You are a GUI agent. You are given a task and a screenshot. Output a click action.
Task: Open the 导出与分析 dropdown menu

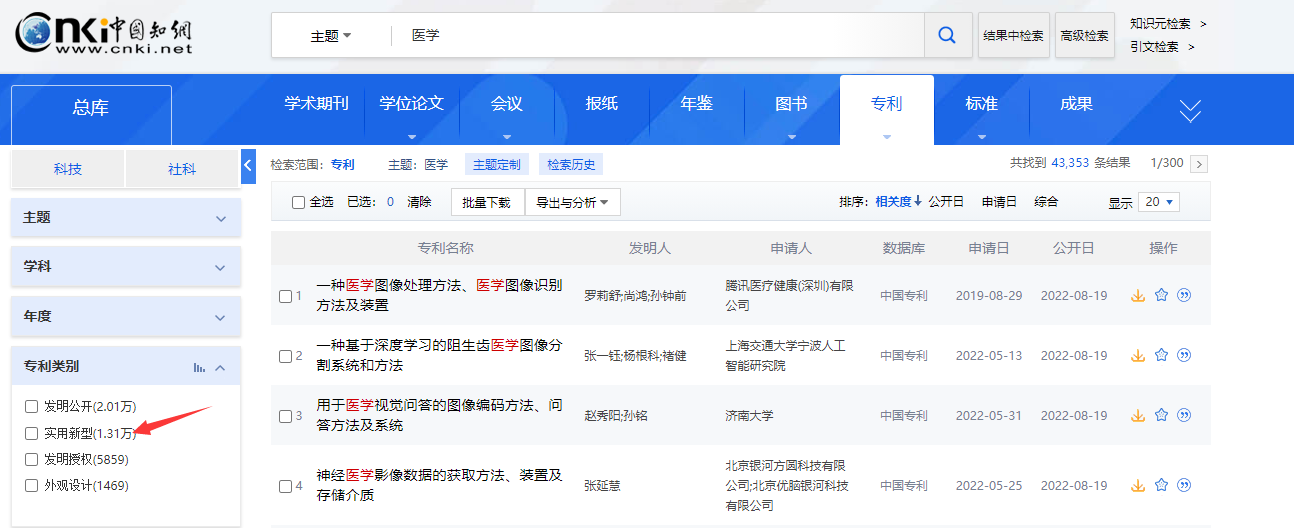click(573, 202)
